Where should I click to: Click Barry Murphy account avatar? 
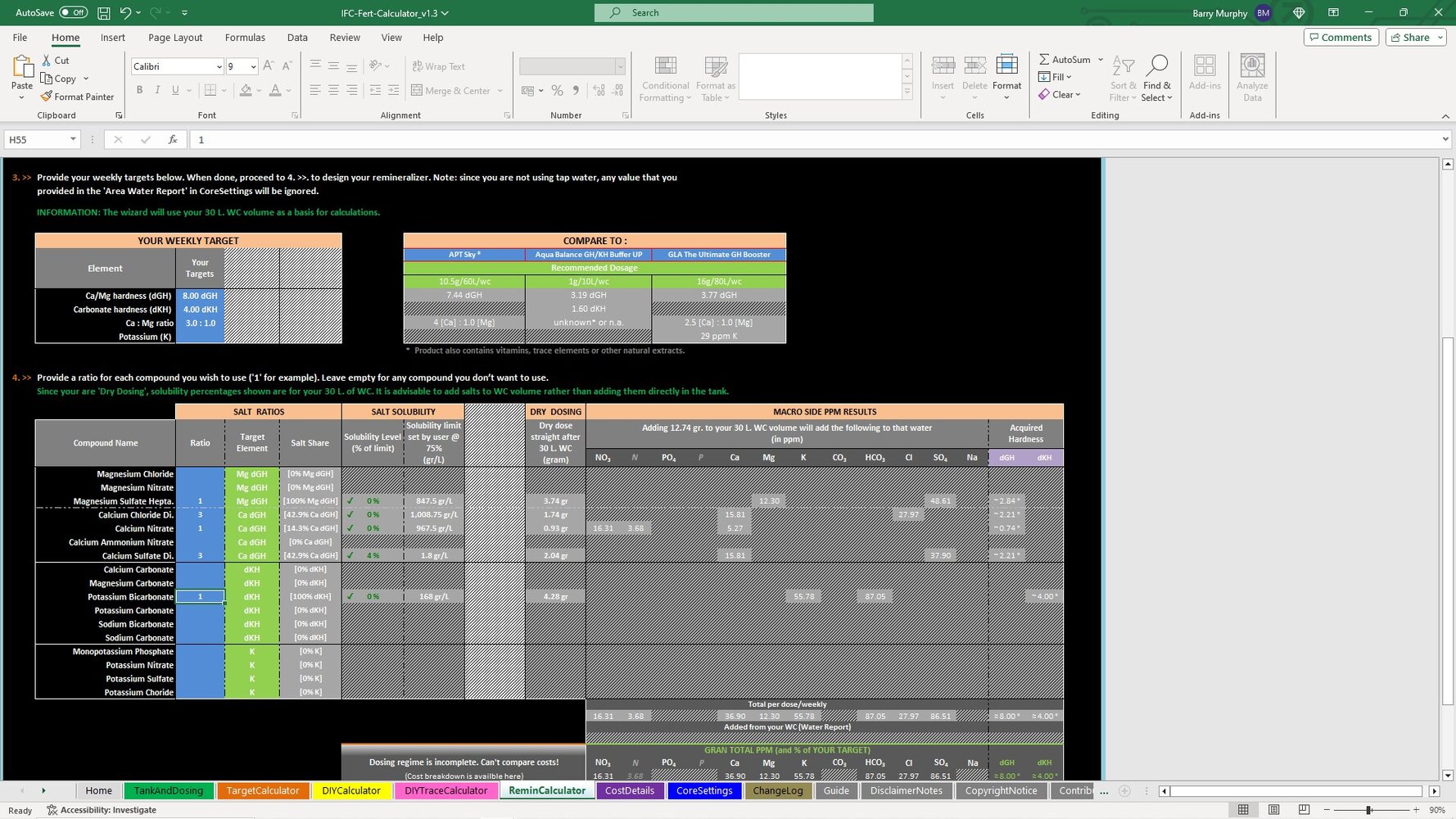pos(1264,13)
